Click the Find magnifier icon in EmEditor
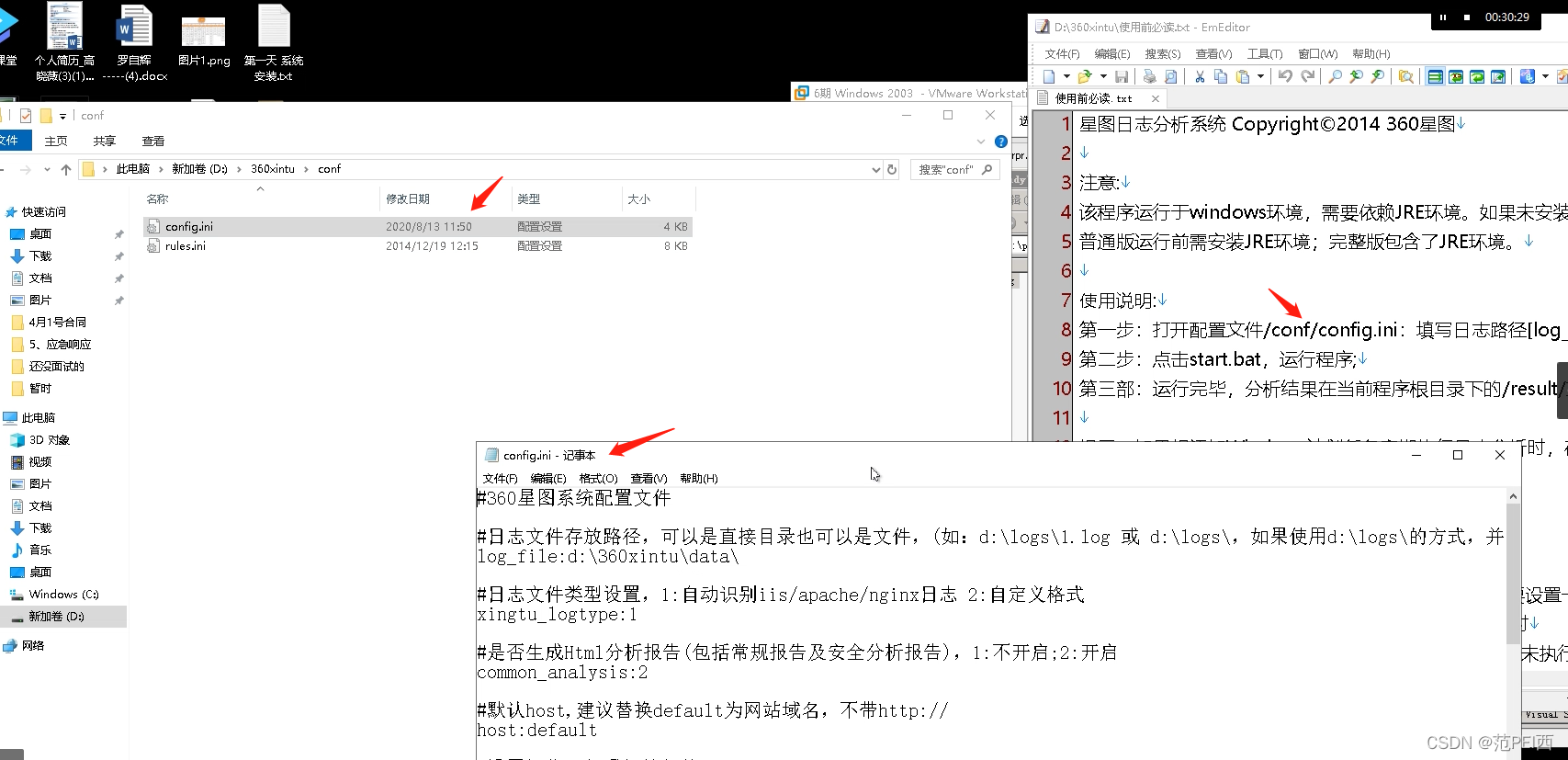 click(x=1335, y=76)
